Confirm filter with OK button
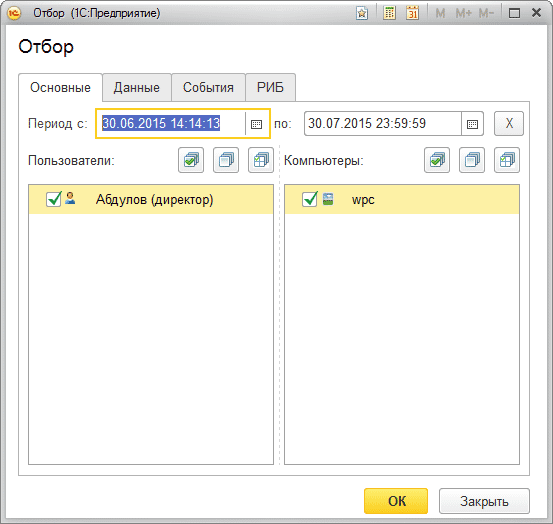This screenshot has height=524, width=553. tap(396, 501)
